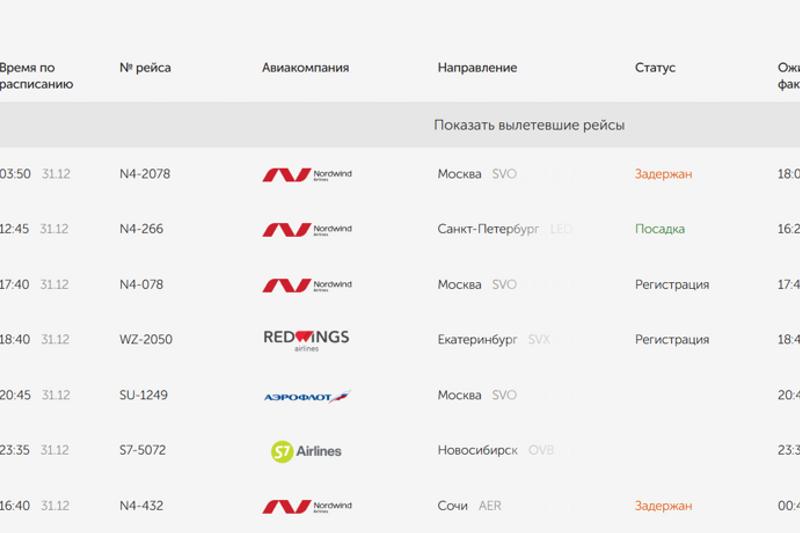Click the Red Wings airlines logo
The height and width of the screenshot is (533, 800).
[306, 340]
